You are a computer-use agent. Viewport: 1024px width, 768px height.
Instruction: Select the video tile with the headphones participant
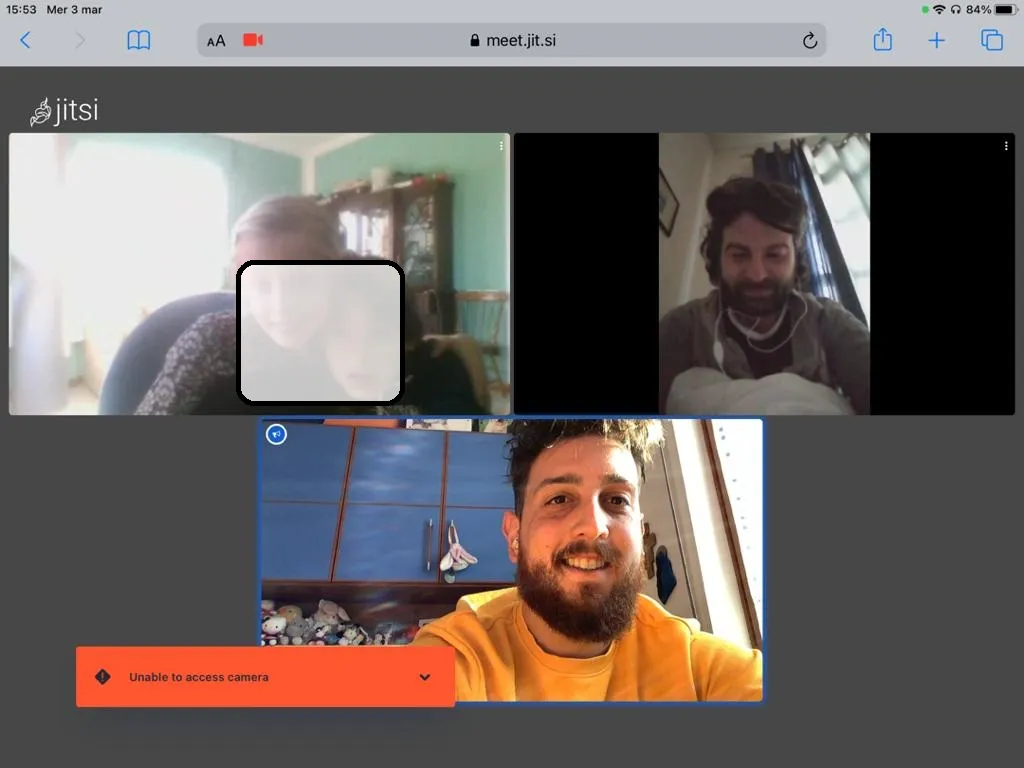click(764, 273)
